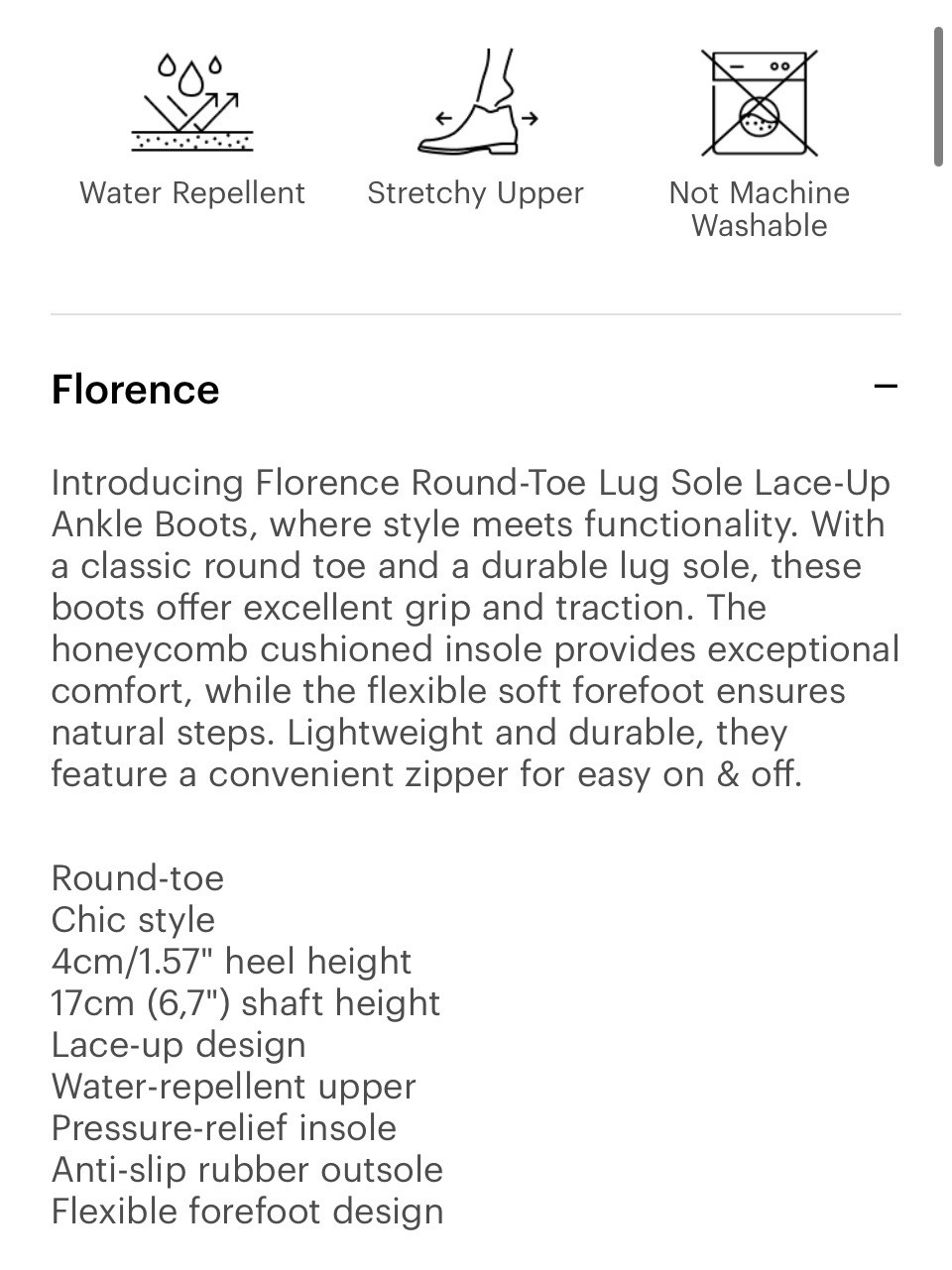Click the divider above the Florence section
Screen dimensions: 952x1270
(476, 314)
